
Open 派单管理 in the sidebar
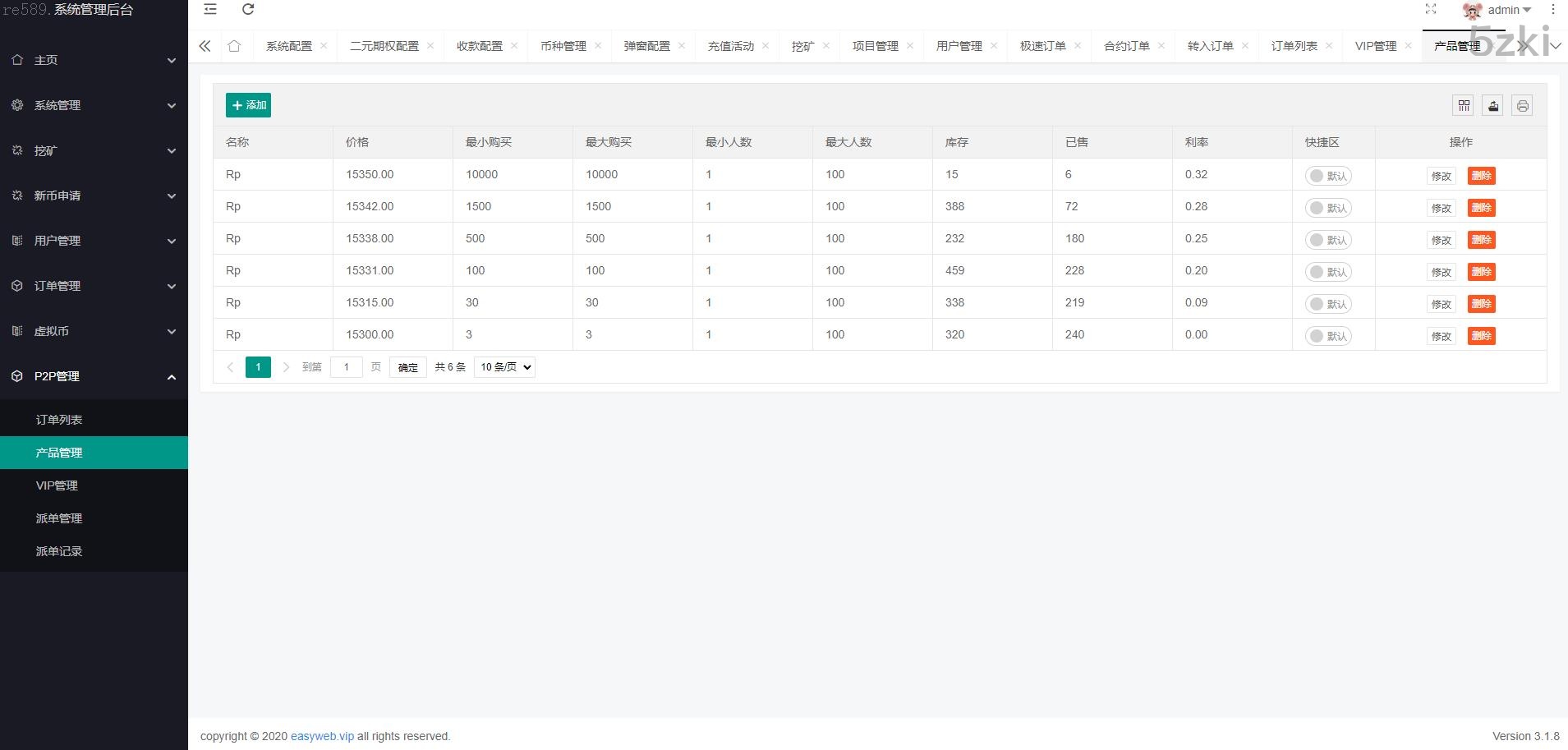pos(59,518)
